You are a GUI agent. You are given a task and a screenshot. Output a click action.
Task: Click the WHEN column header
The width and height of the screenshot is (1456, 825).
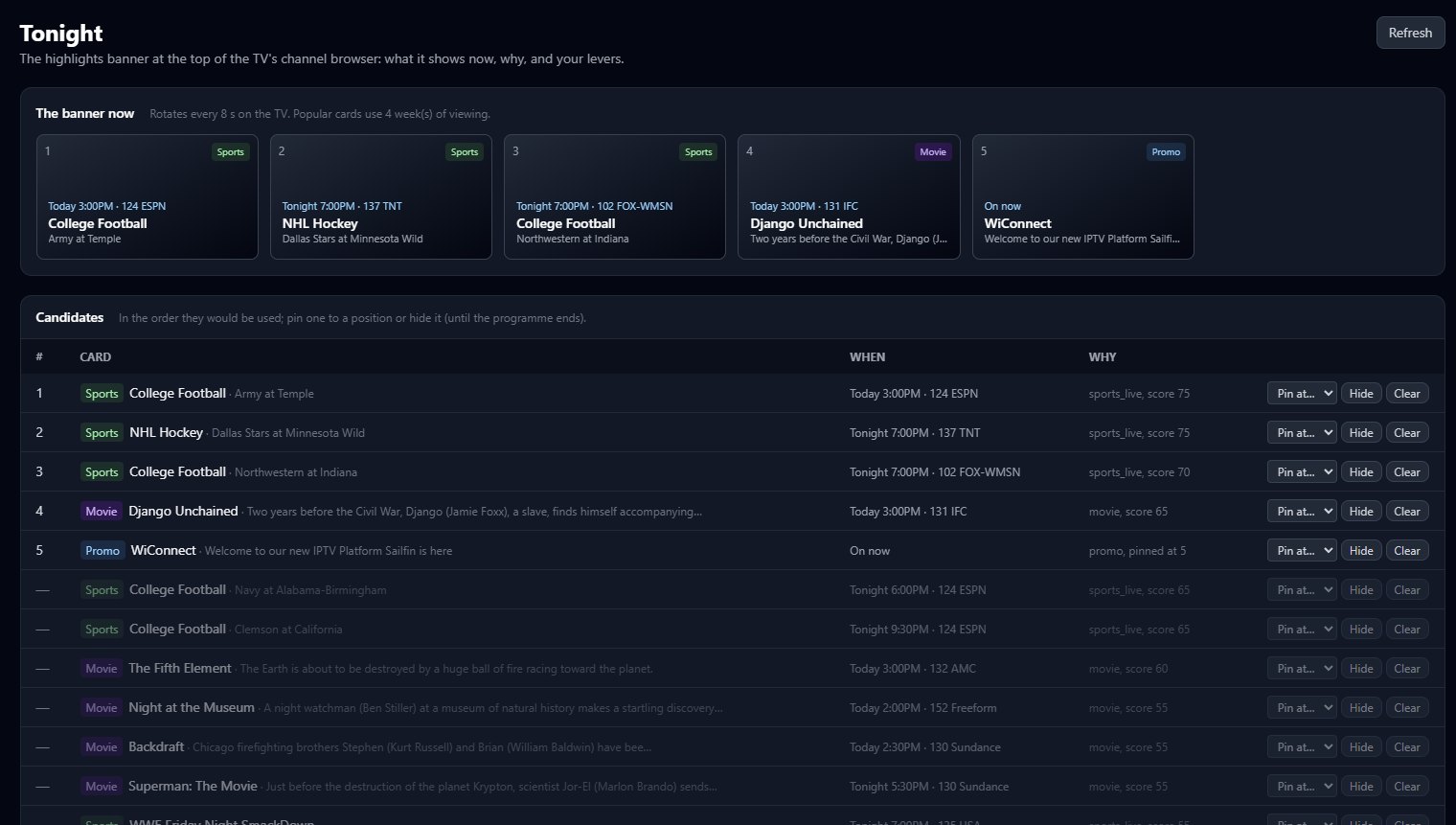click(867, 356)
